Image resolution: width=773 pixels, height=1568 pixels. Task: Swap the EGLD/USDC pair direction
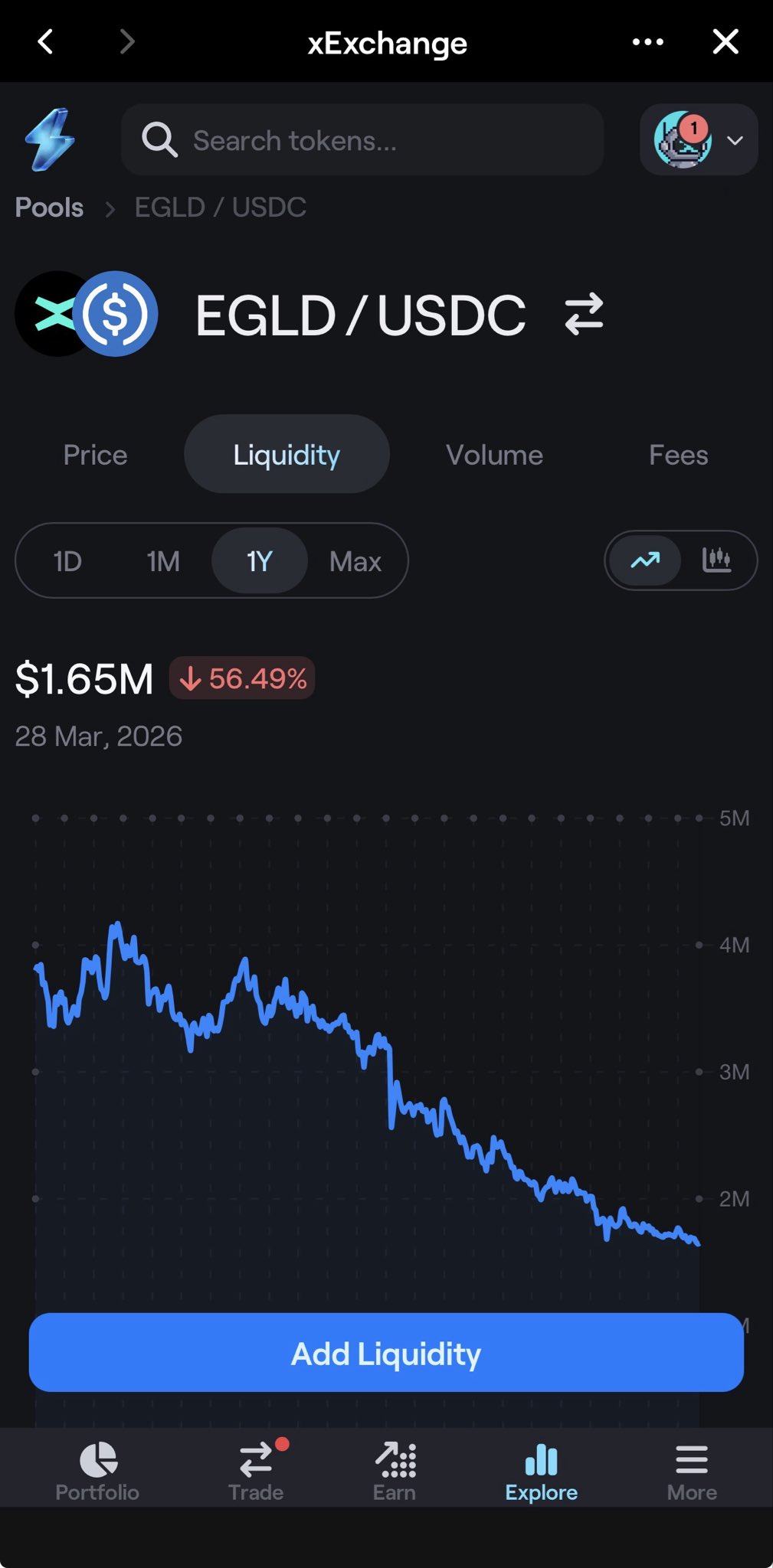pos(584,315)
